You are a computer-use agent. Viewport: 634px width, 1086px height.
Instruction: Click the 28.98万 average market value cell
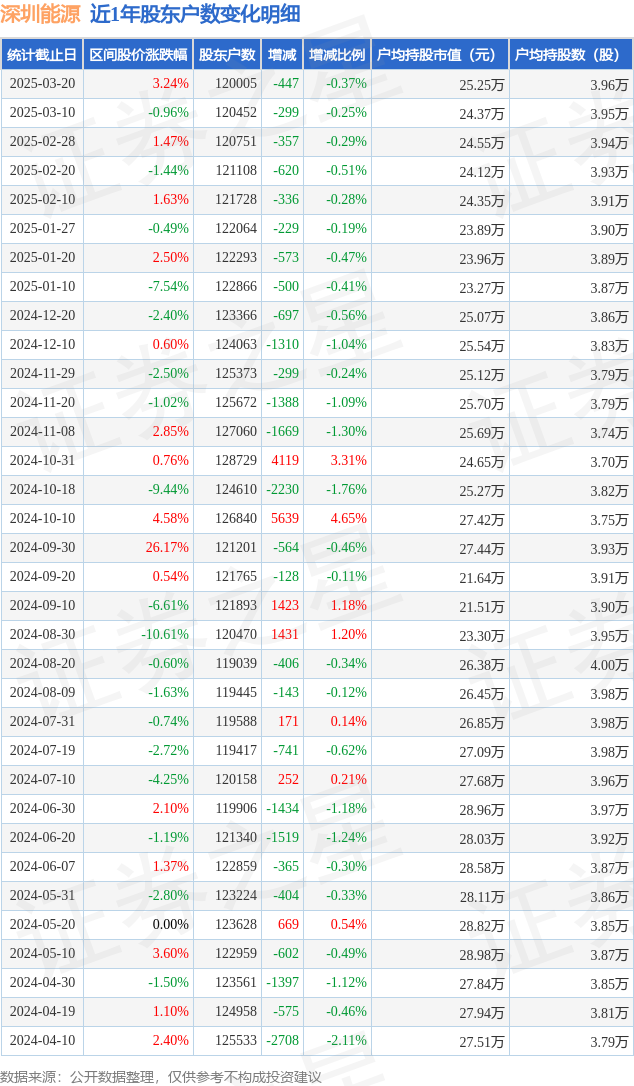pyautogui.click(x=482, y=955)
